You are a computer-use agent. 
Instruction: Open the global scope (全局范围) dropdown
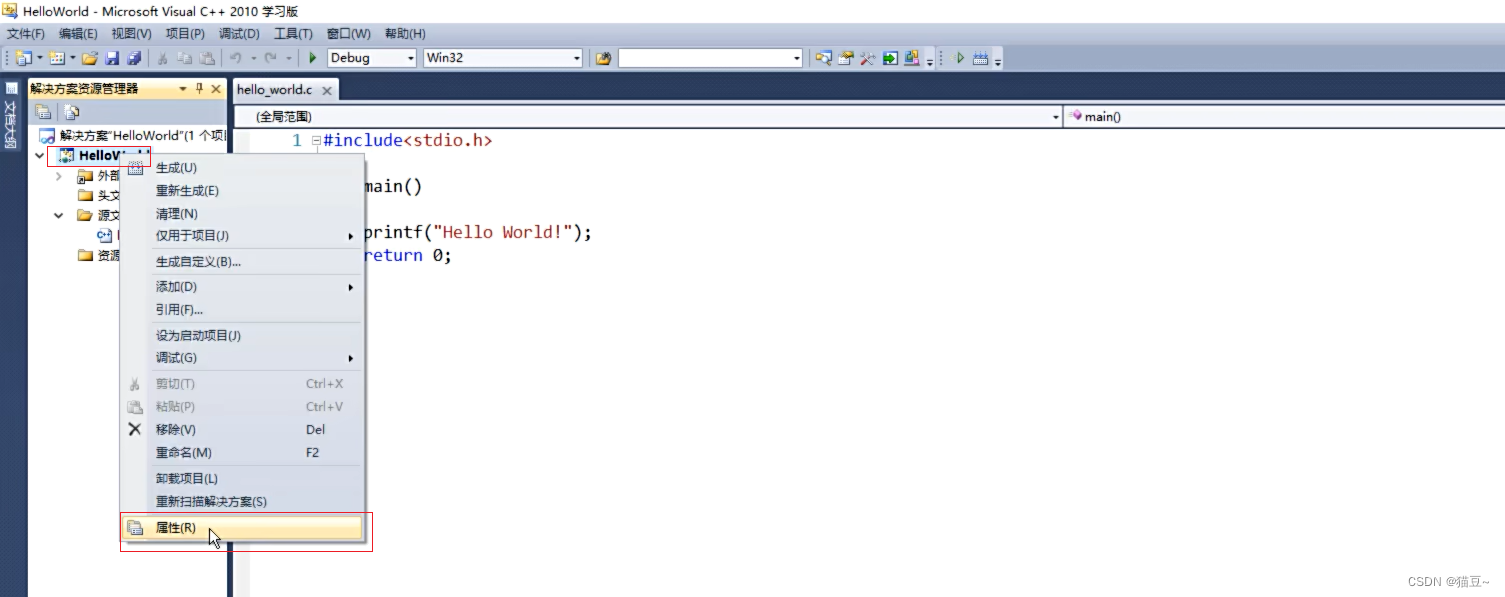click(1056, 117)
